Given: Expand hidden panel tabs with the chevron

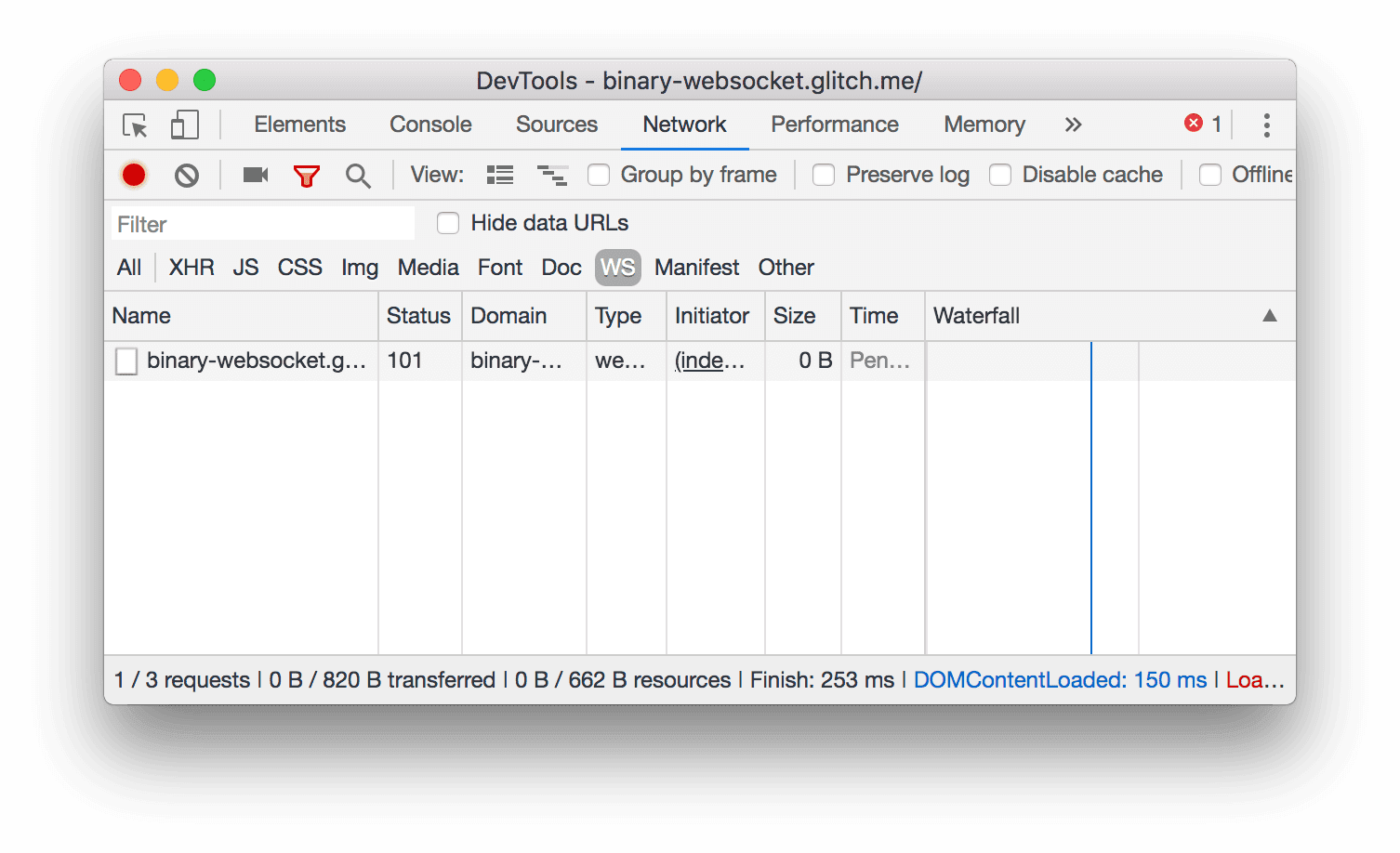Looking at the screenshot, I should (1074, 125).
